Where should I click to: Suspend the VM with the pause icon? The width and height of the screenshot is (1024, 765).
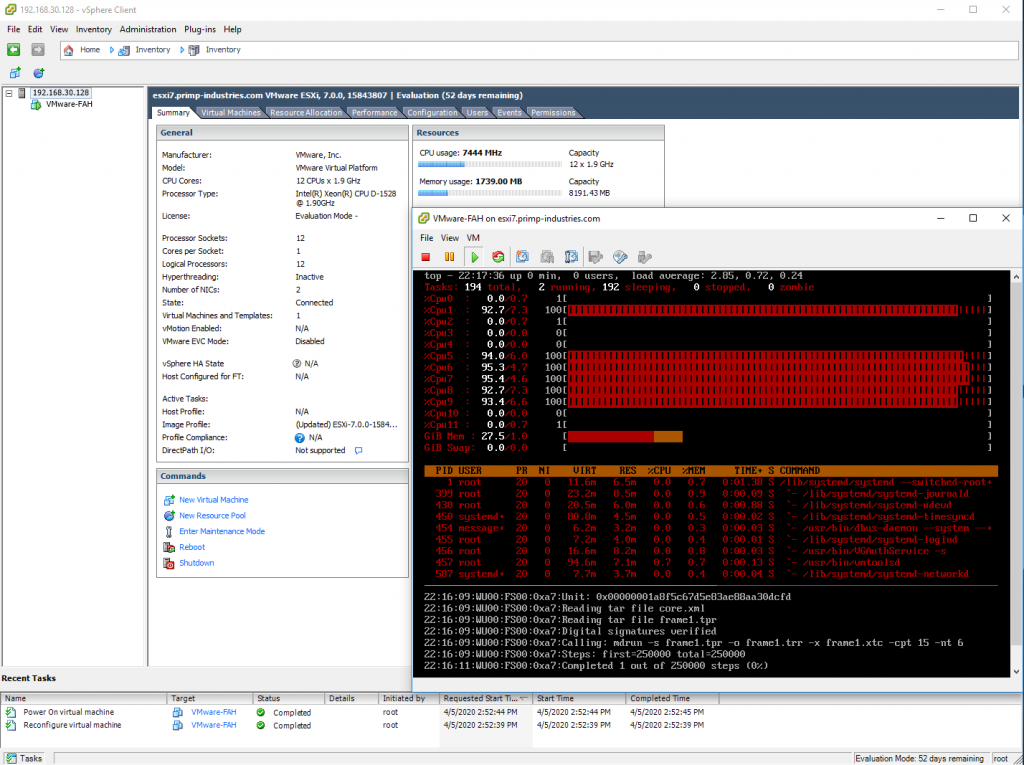[x=448, y=257]
